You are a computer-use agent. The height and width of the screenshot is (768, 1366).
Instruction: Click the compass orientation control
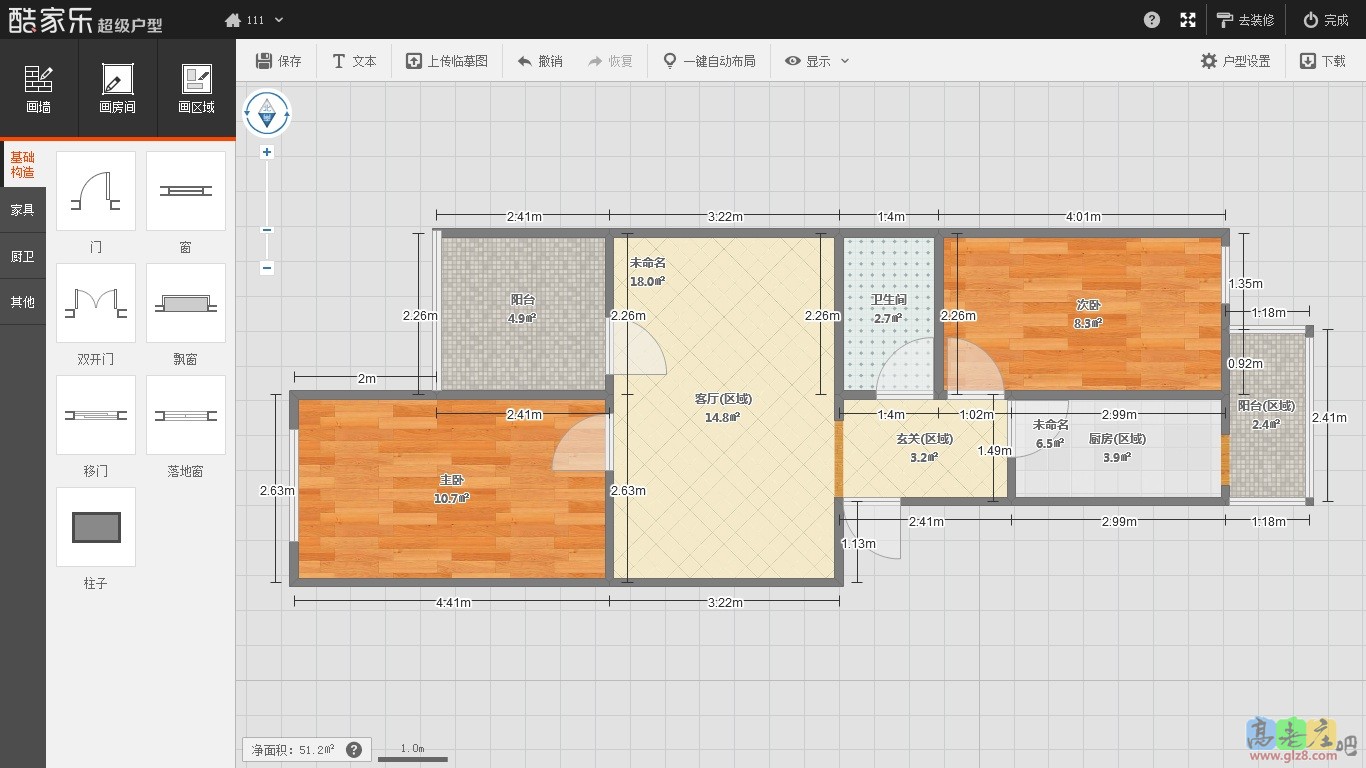(267, 114)
